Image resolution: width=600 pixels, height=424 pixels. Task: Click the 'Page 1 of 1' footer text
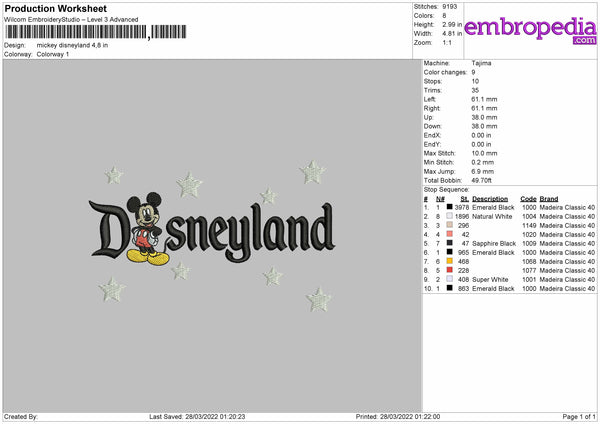[x=579, y=417]
